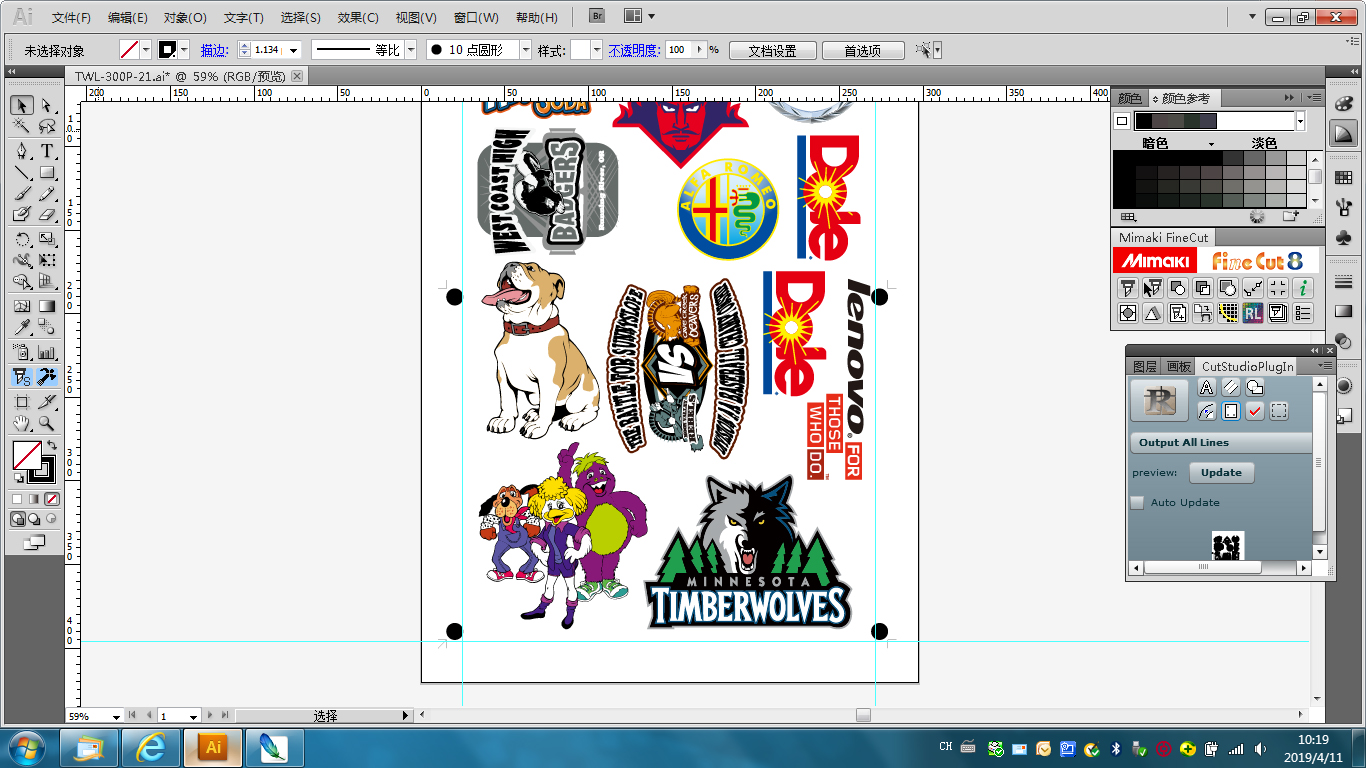Open the 10 点圆形 brush dropdown
The image size is (1366, 768).
click(525, 50)
